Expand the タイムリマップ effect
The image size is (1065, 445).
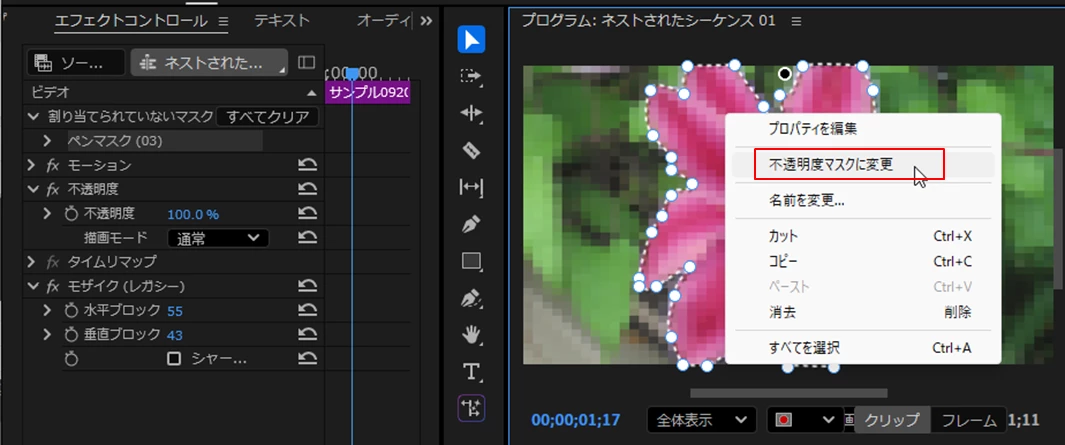point(31,262)
